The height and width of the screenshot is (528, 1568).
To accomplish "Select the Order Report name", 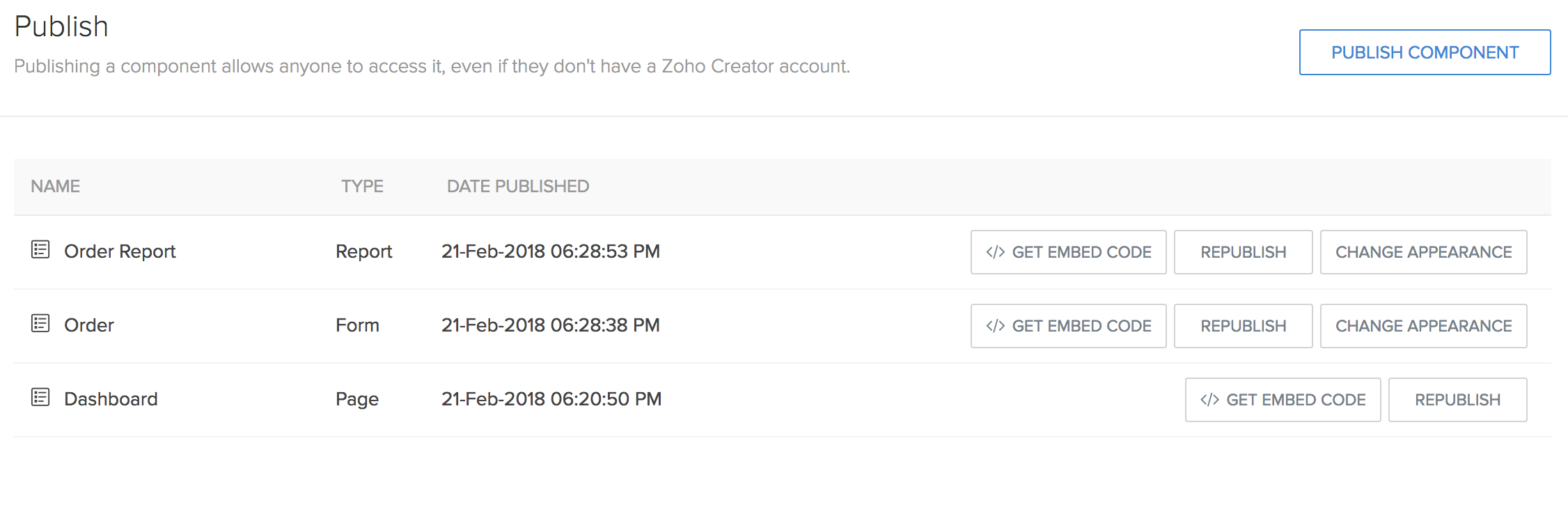I will click(120, 251).
